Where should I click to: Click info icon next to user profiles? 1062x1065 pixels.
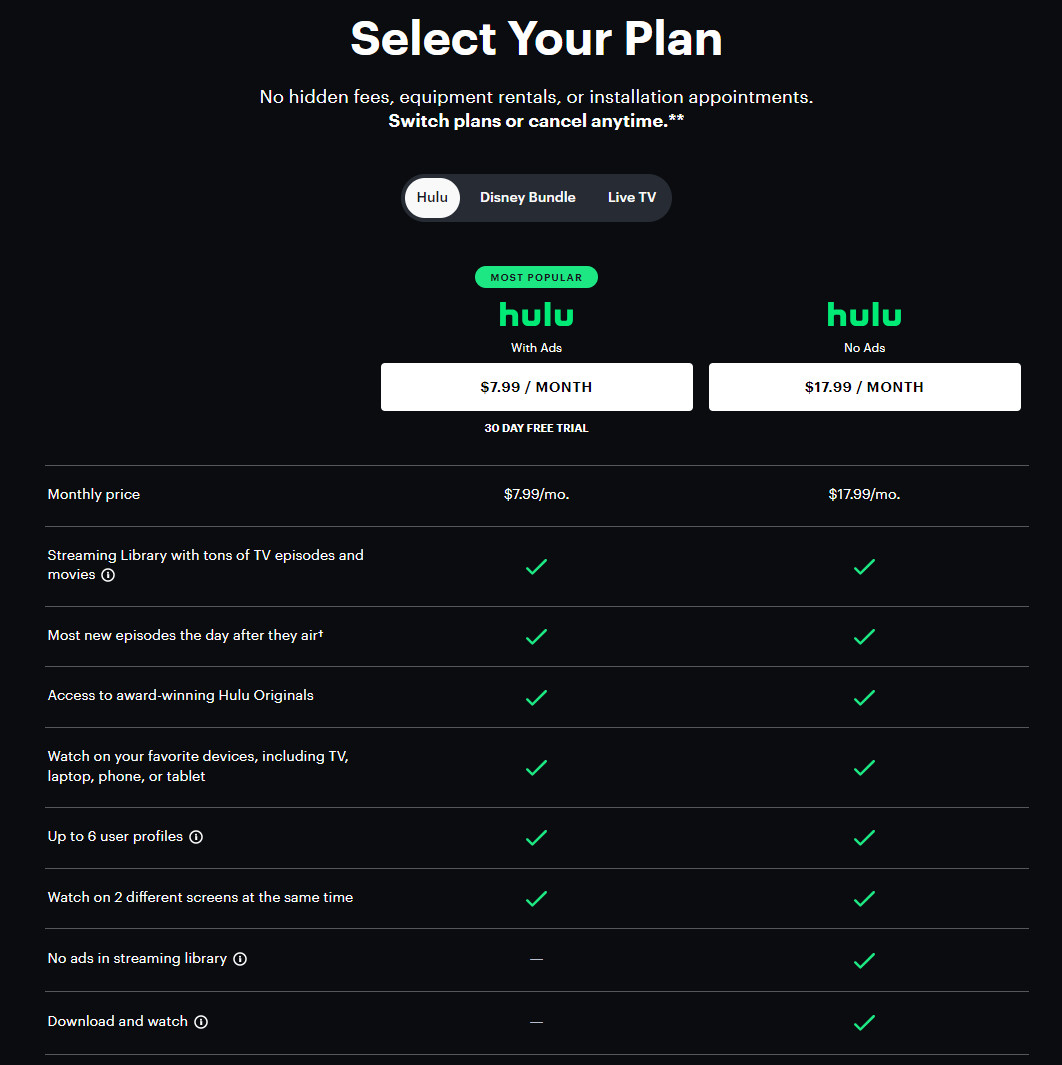click(196, 837)
